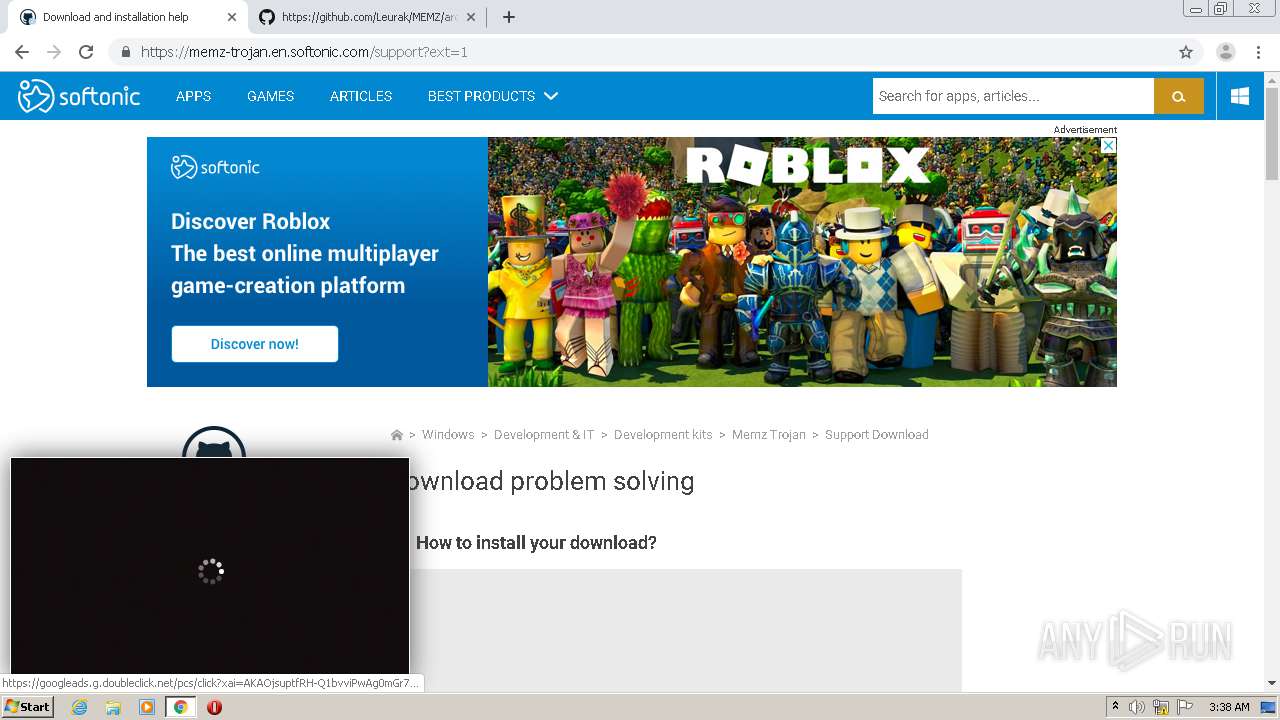Click the vertical scrollbar thumb
This screenshot has width=1280, height=720.
click(x=1272, y=133)
